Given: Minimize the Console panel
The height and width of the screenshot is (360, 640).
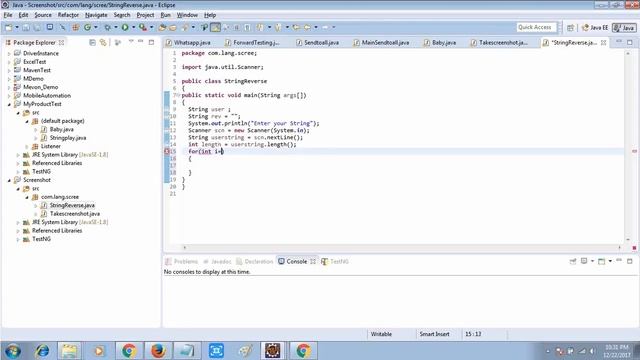Looking at the screenshot, I should 619,260.
